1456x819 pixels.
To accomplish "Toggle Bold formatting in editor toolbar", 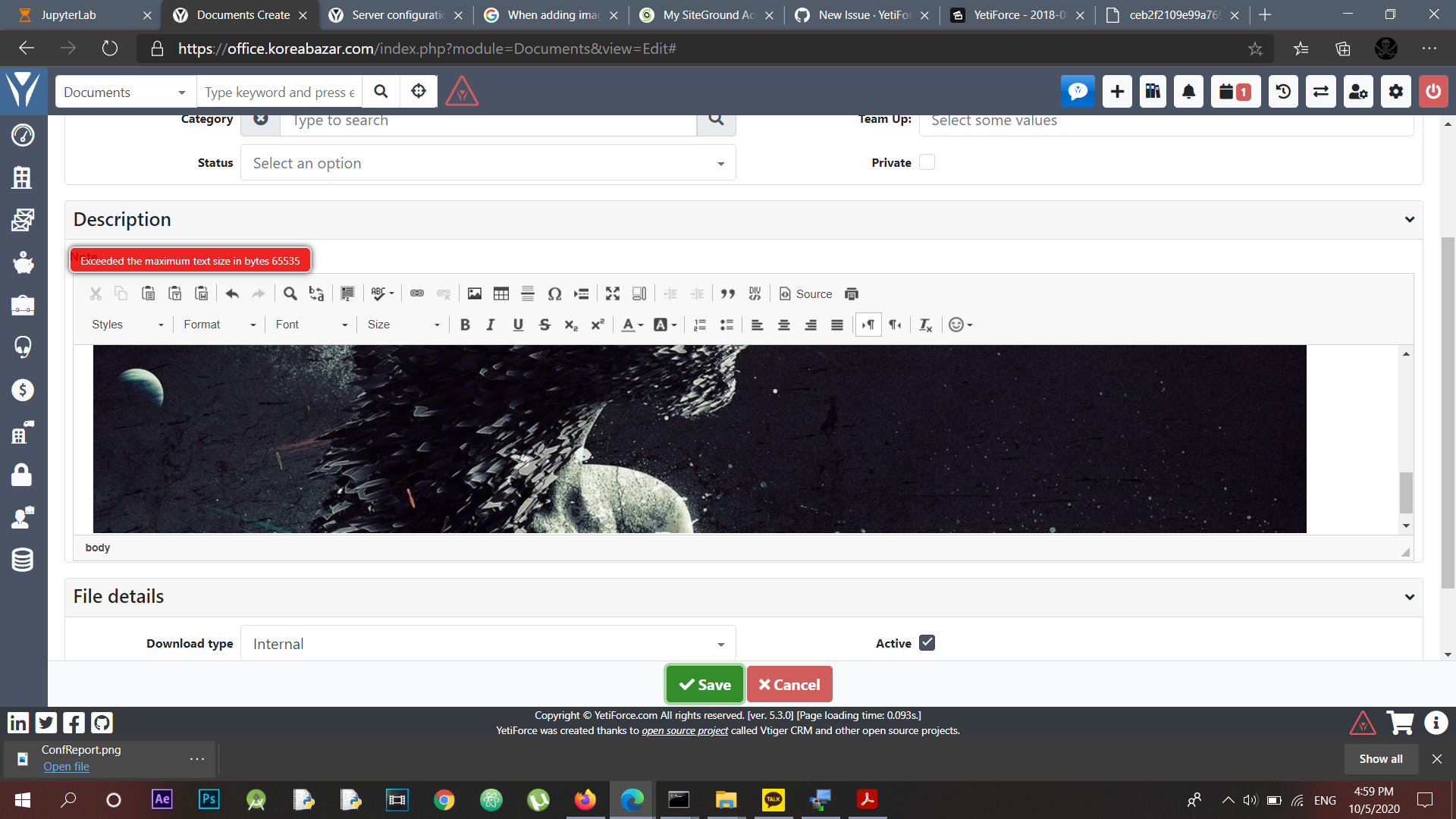I will [465, 325].
